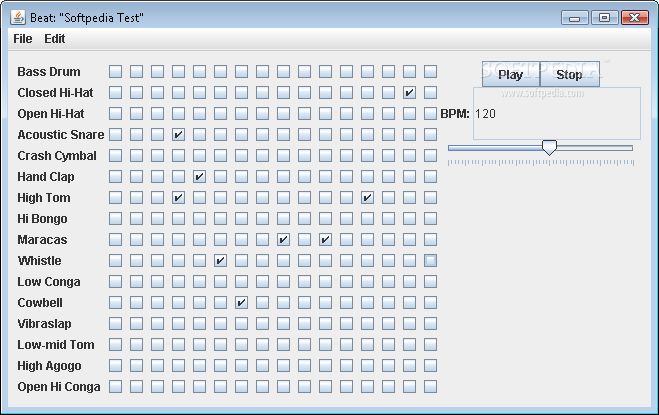
Task: Tick the first Open Hi Conga checkbox
Action: (115, 387)
